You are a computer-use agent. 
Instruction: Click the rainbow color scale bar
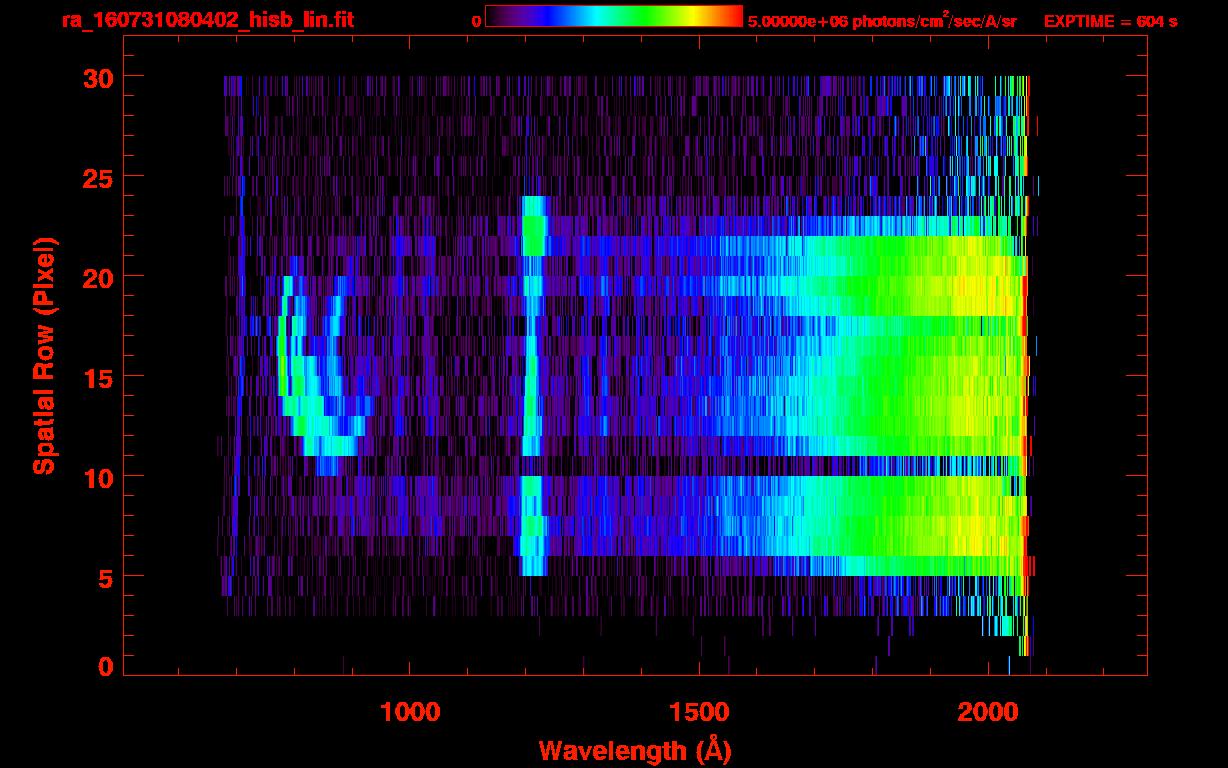(x=613, y=16)
